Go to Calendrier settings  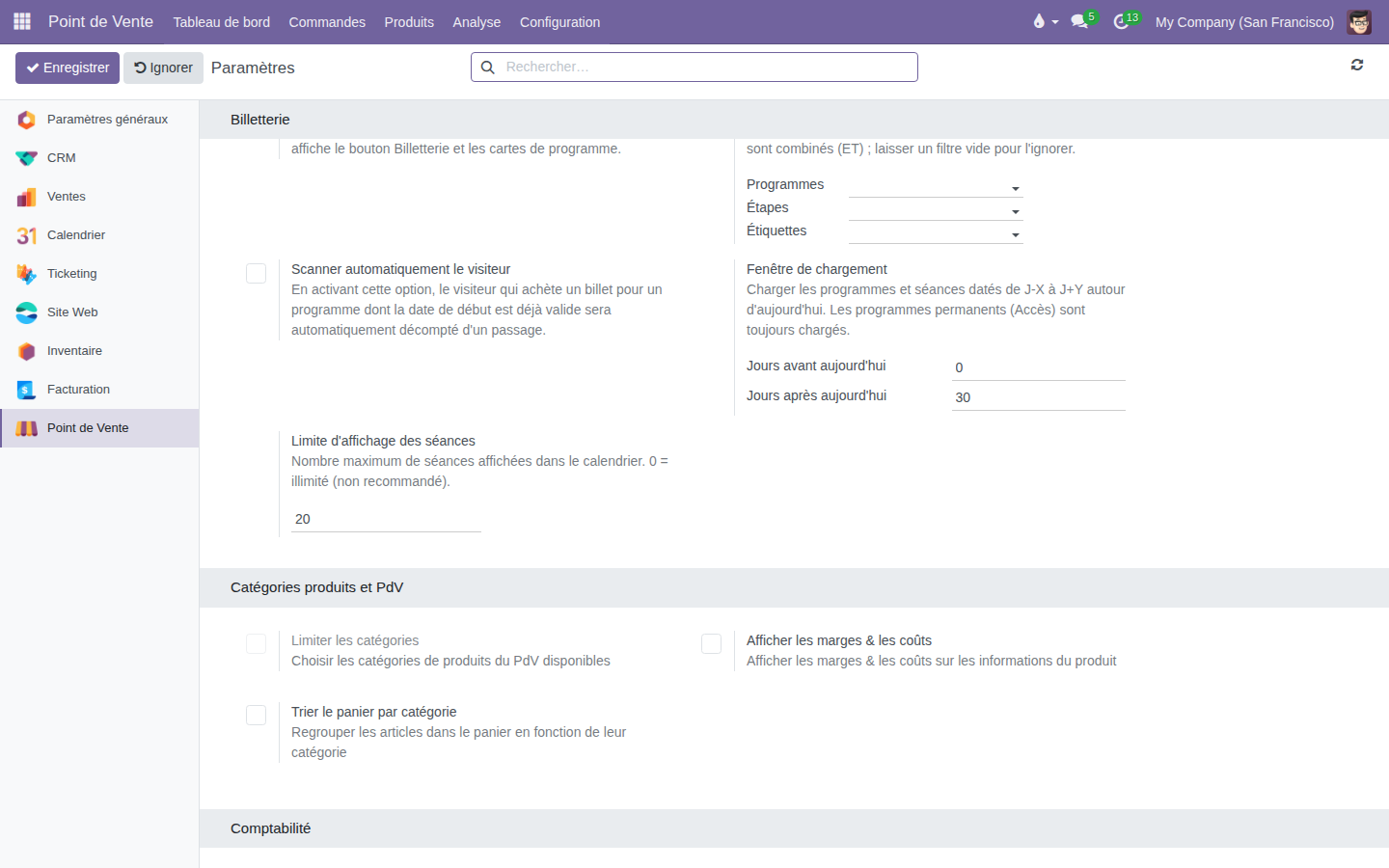[x=99, y=235]
